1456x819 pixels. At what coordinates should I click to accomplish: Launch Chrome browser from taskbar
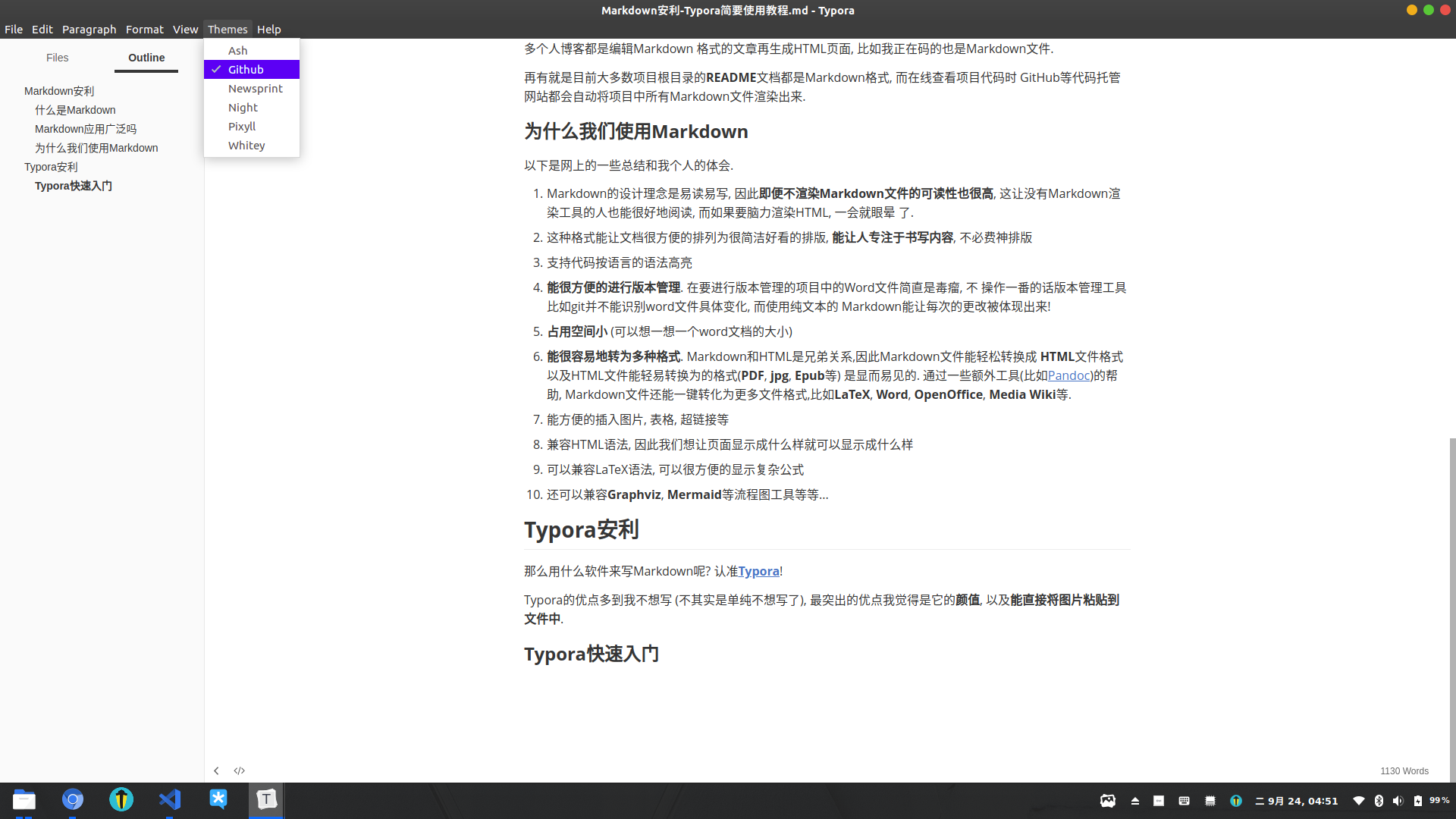[73, 799]
